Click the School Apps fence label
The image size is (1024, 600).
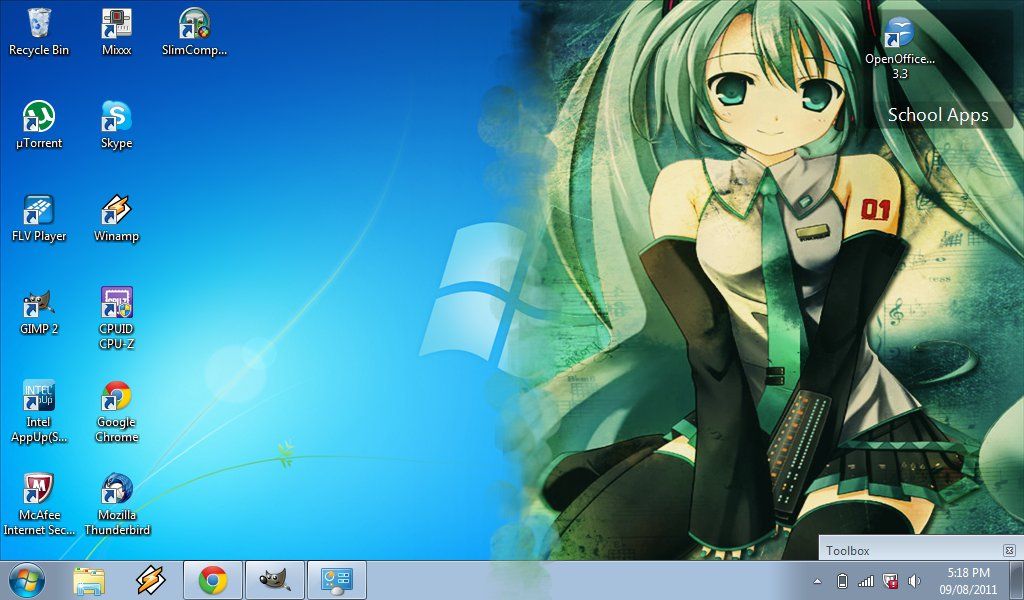click(x=938, y=115)
